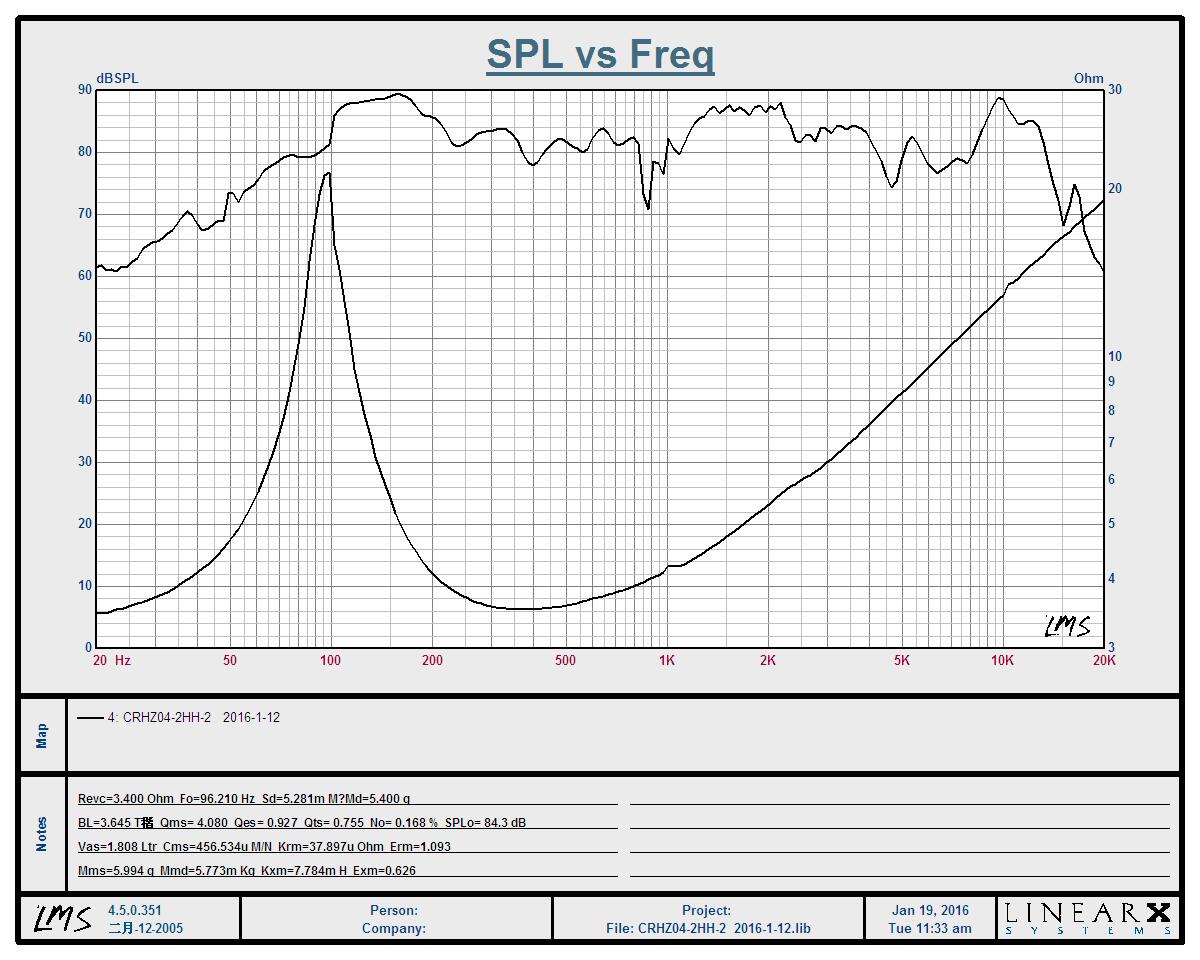
Task: Click the Person field in footer
Action: point(394,910)
